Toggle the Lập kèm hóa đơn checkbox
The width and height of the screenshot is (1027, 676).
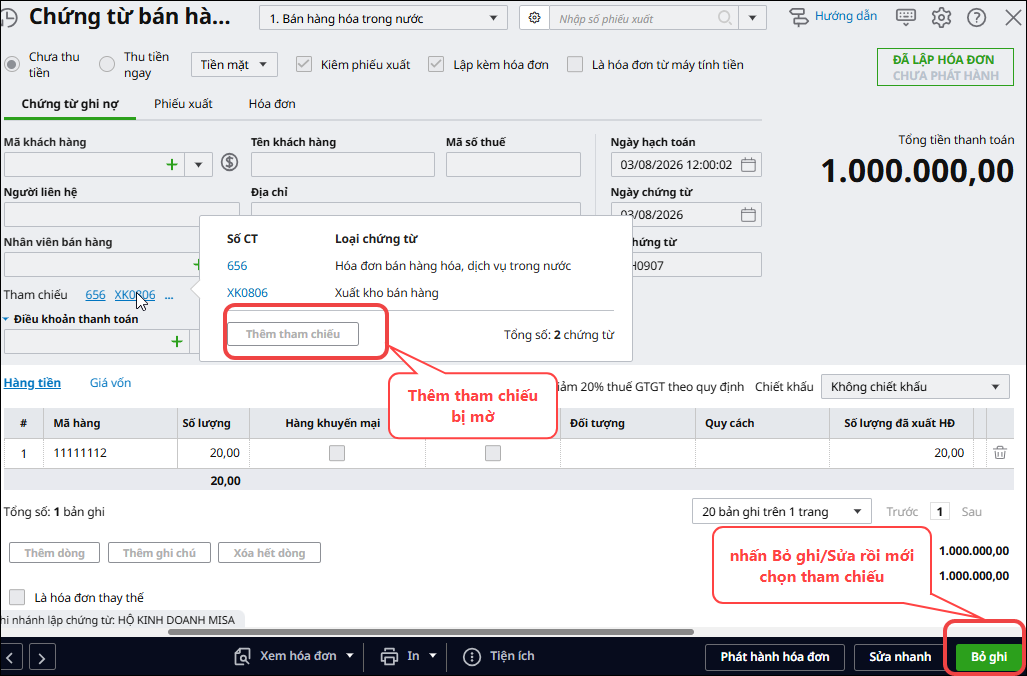coord(436,64)
